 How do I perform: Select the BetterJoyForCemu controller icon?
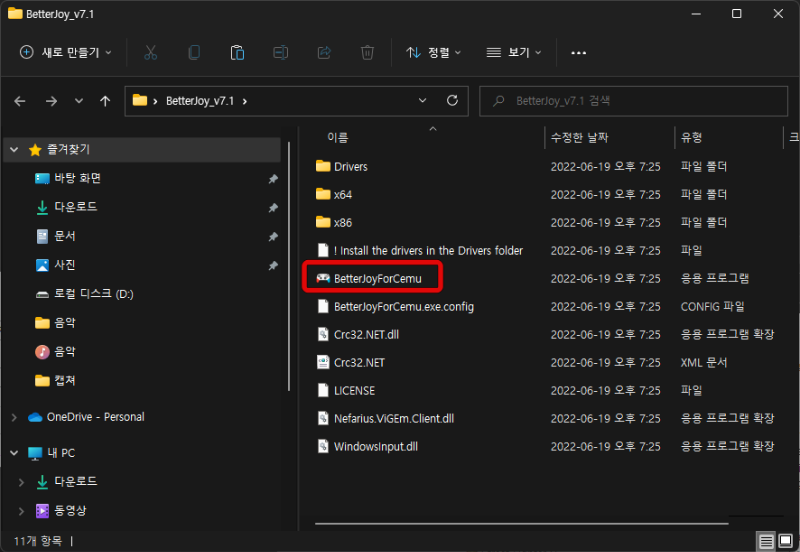[323, 278]
